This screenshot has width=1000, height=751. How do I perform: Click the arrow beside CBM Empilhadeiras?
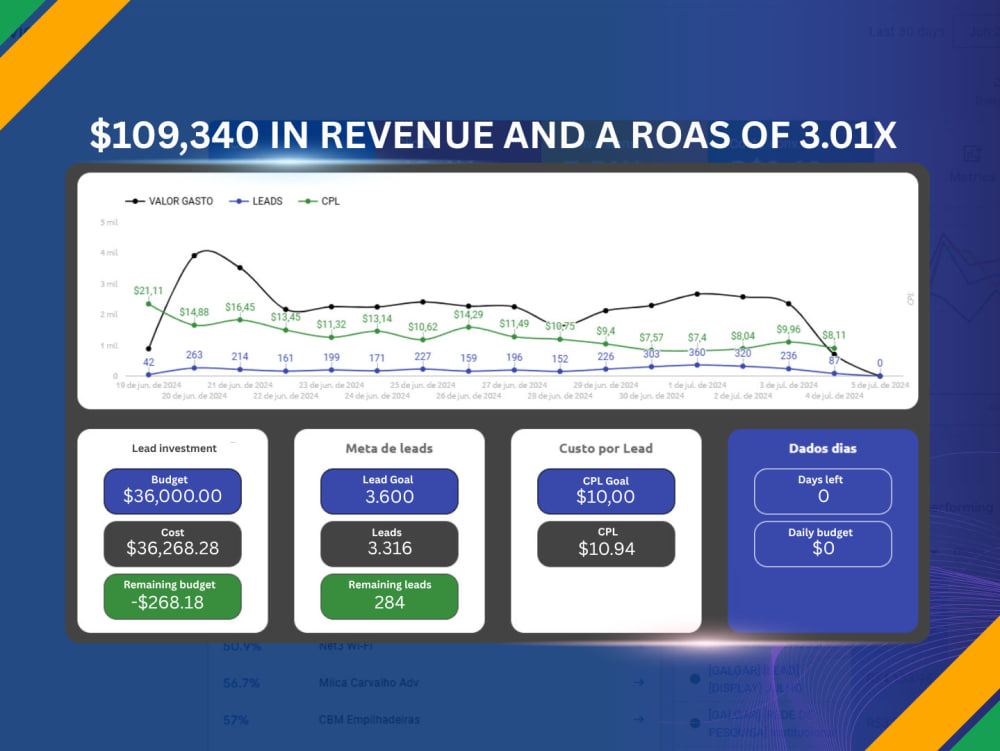[638, 720]
